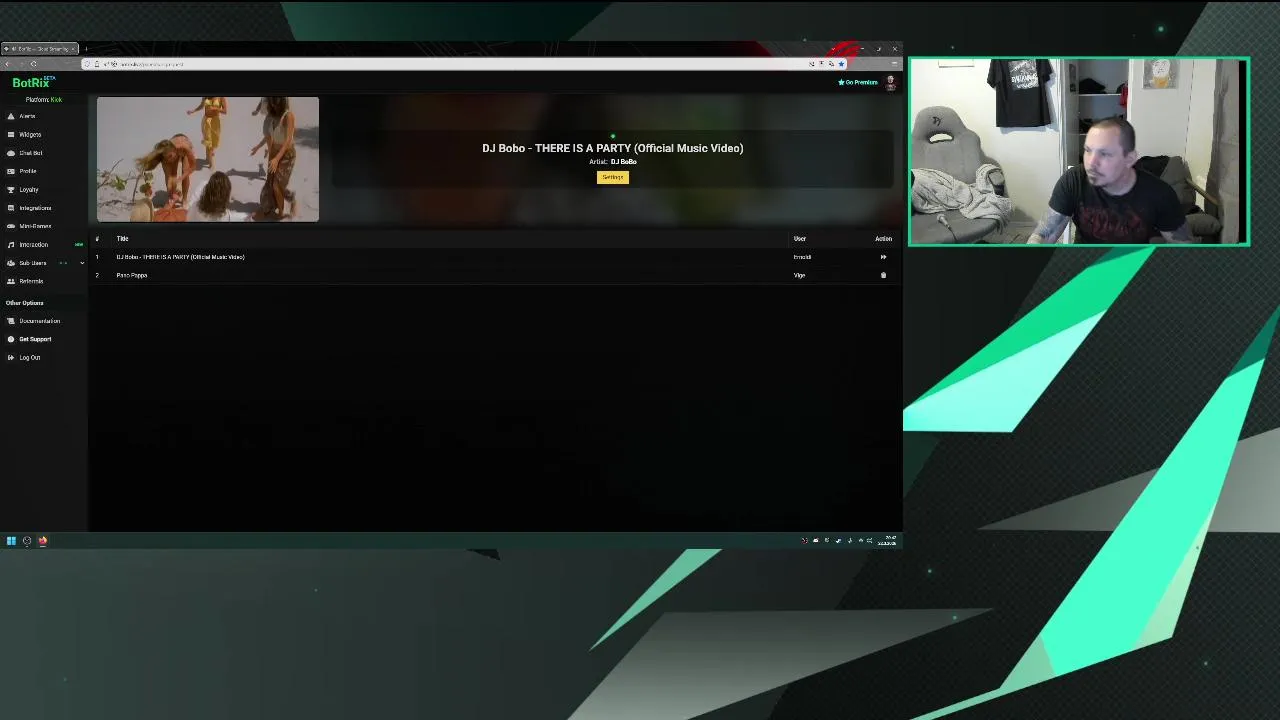Open a new browser tab
This screenshot has height=720, width=1280.
pos(86,49)
